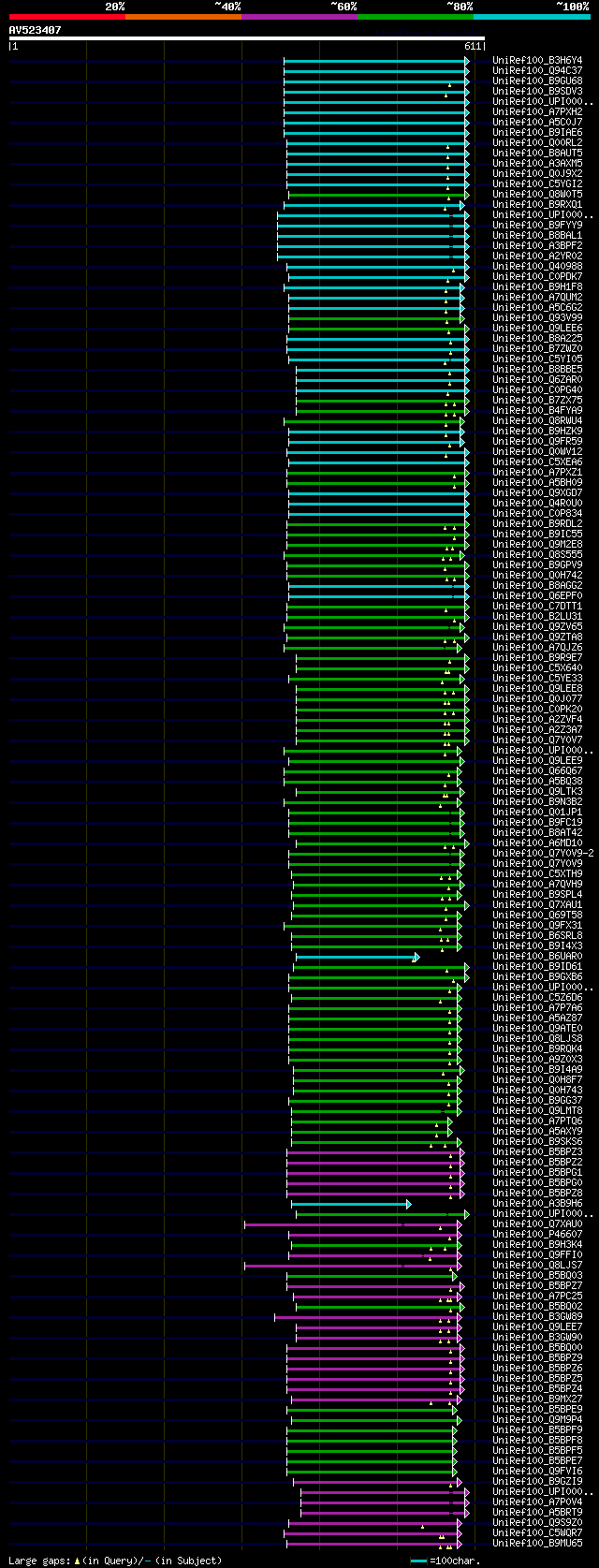Viewport: 599px width, 1568px height.
Task: Select label UniRef100_Q0H742
Action: tap(537, 576)
